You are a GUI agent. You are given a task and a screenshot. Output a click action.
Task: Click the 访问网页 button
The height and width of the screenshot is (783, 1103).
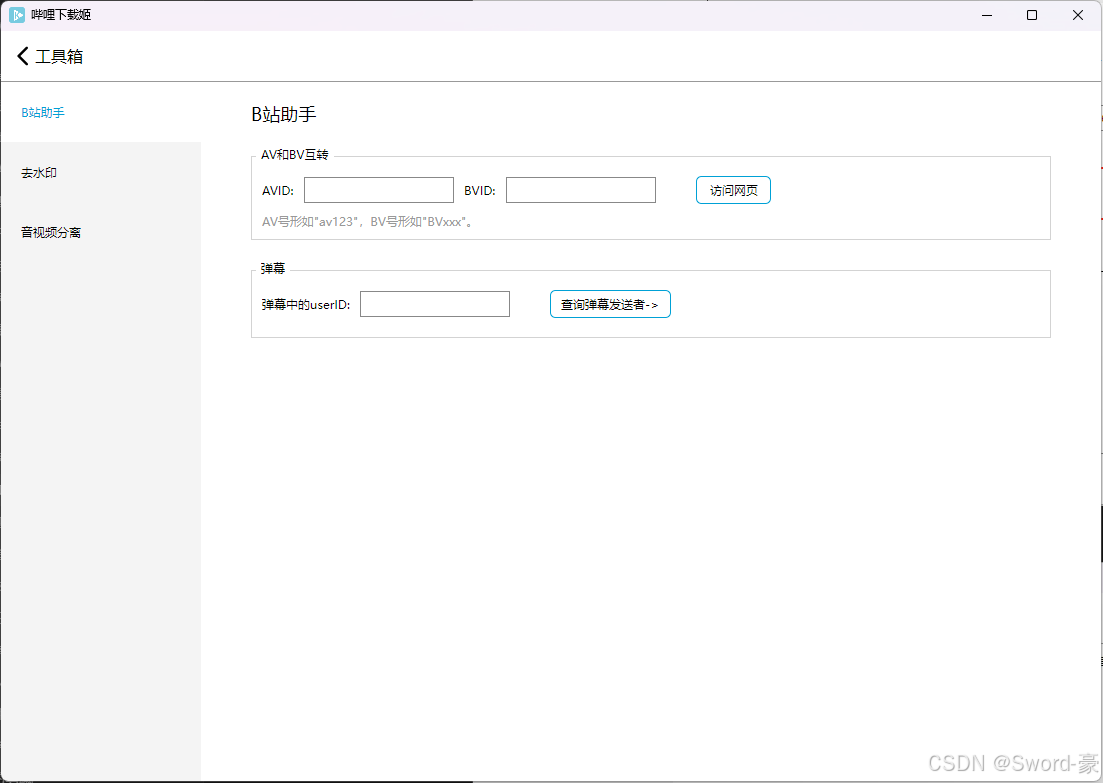733,190
